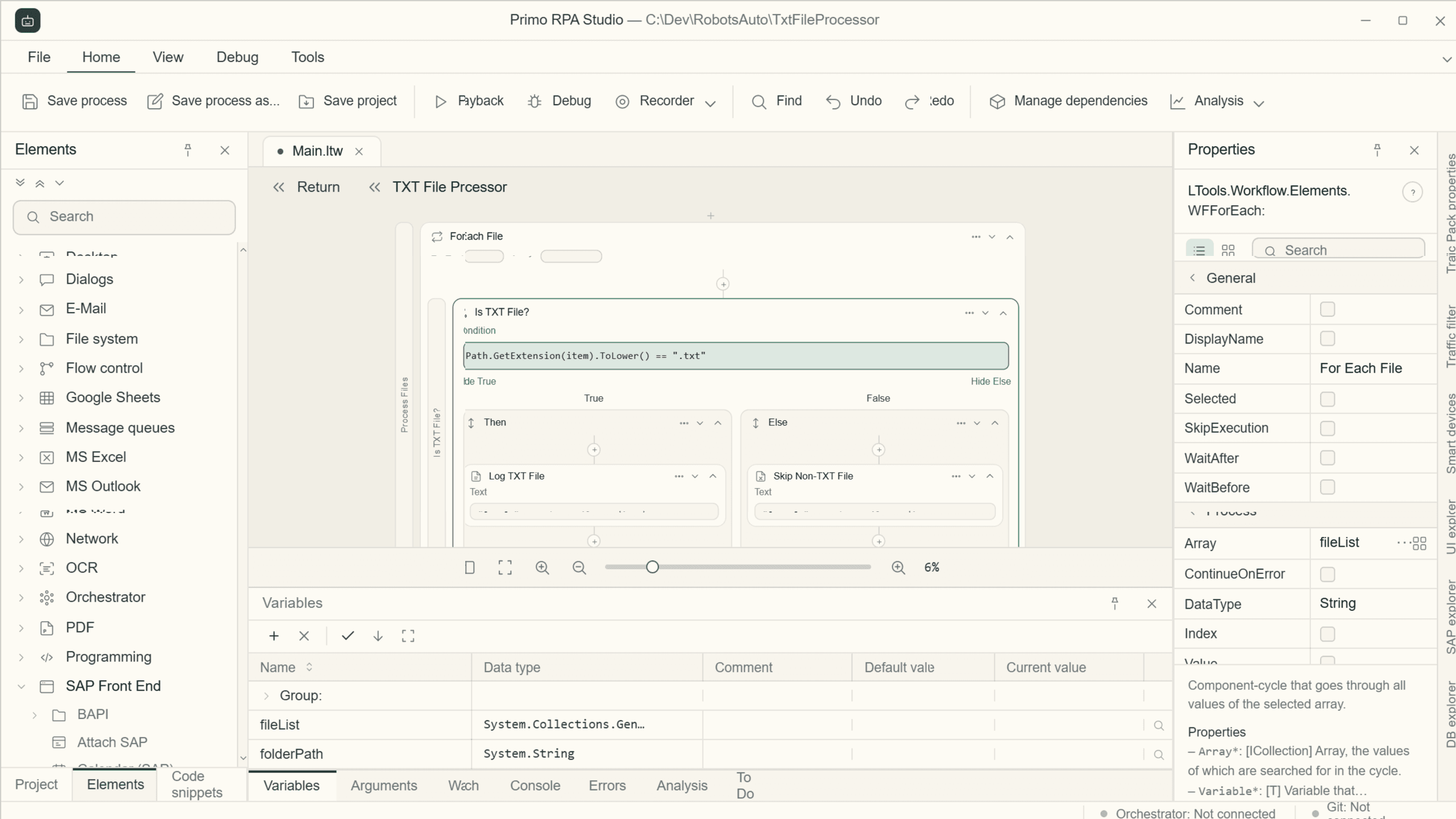Click the condition expression field

coord(736,356)
